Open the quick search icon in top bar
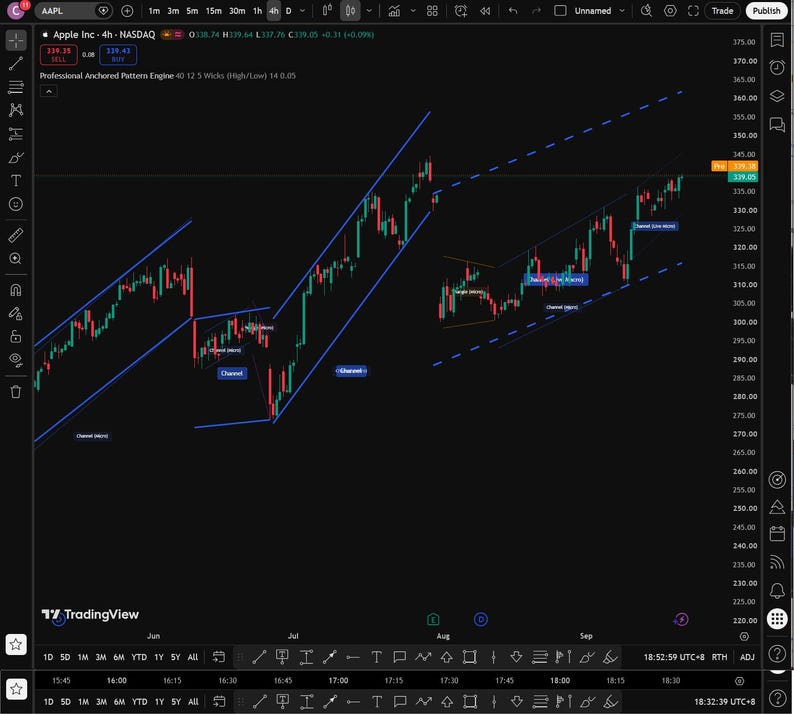 tap(646, 11)
